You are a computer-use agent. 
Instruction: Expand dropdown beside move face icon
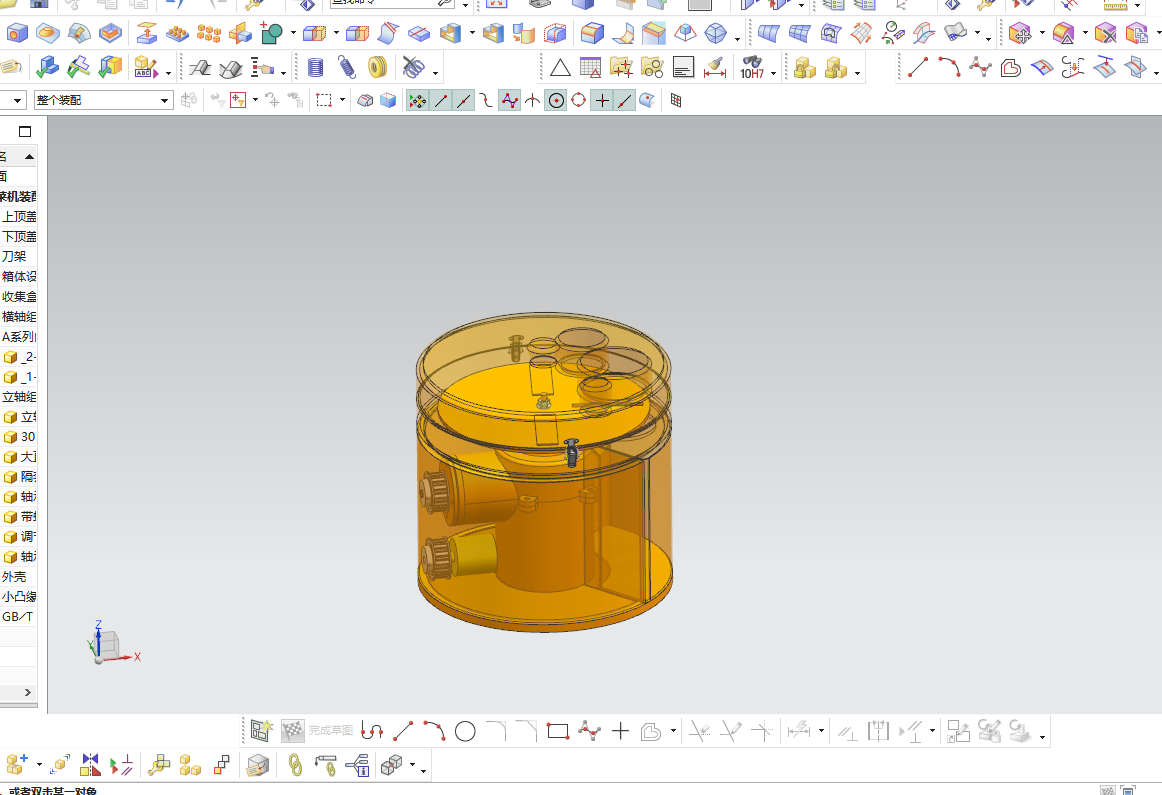pos(1042,33)
